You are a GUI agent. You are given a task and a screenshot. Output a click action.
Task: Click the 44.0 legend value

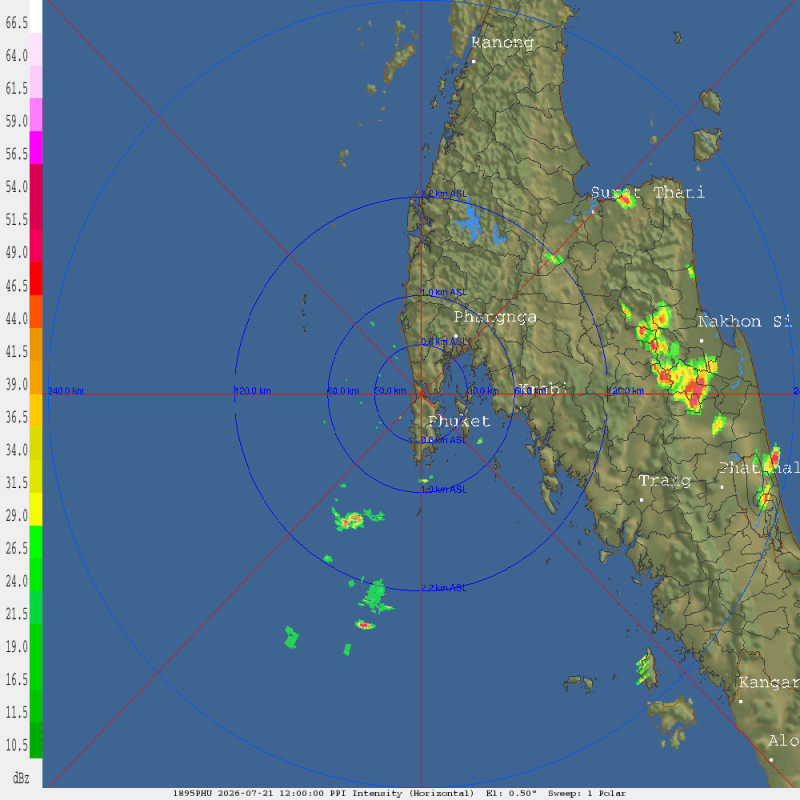tap(16, 319)
